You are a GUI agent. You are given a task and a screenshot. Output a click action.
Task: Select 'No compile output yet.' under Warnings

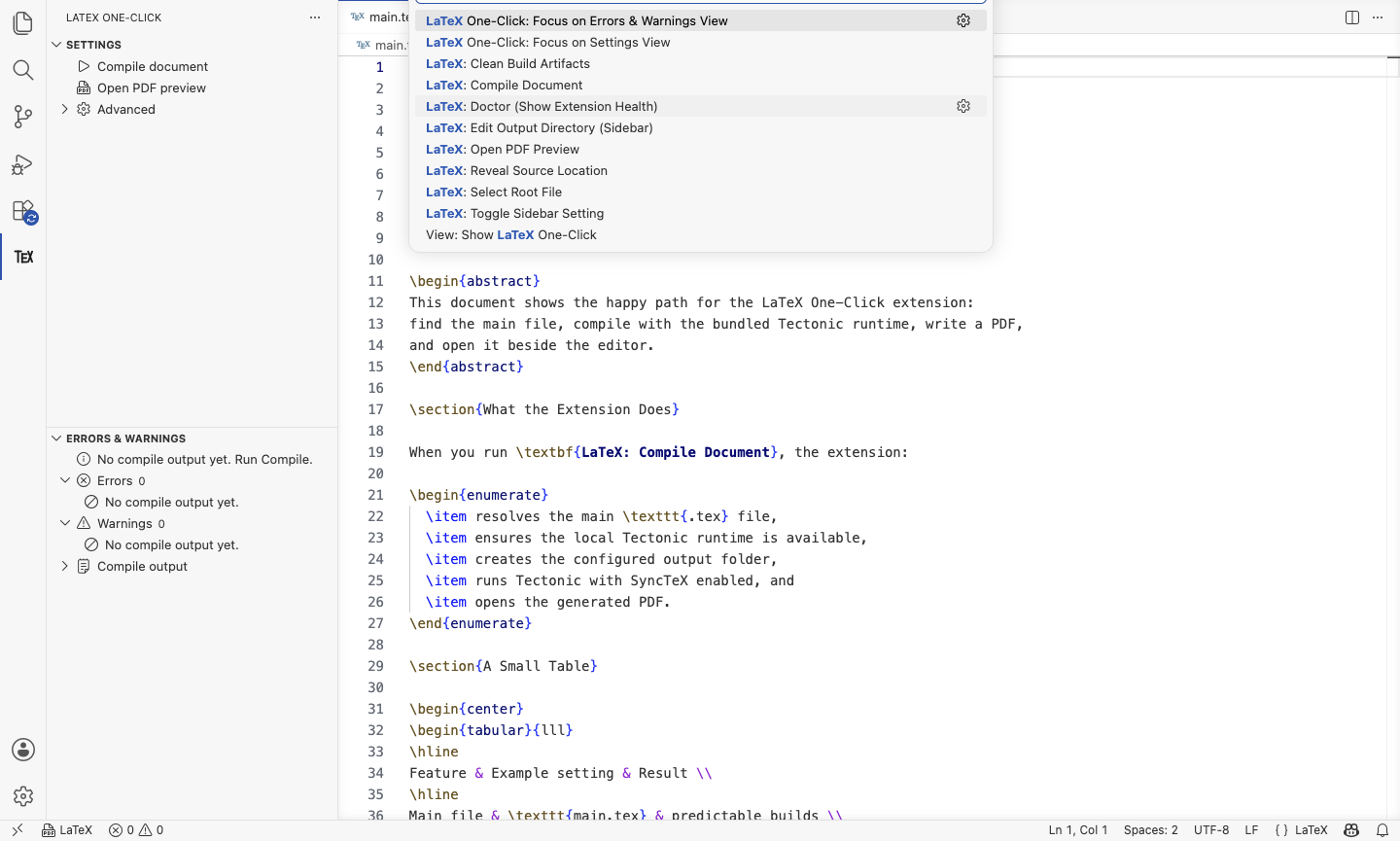(x=172, y=544)
